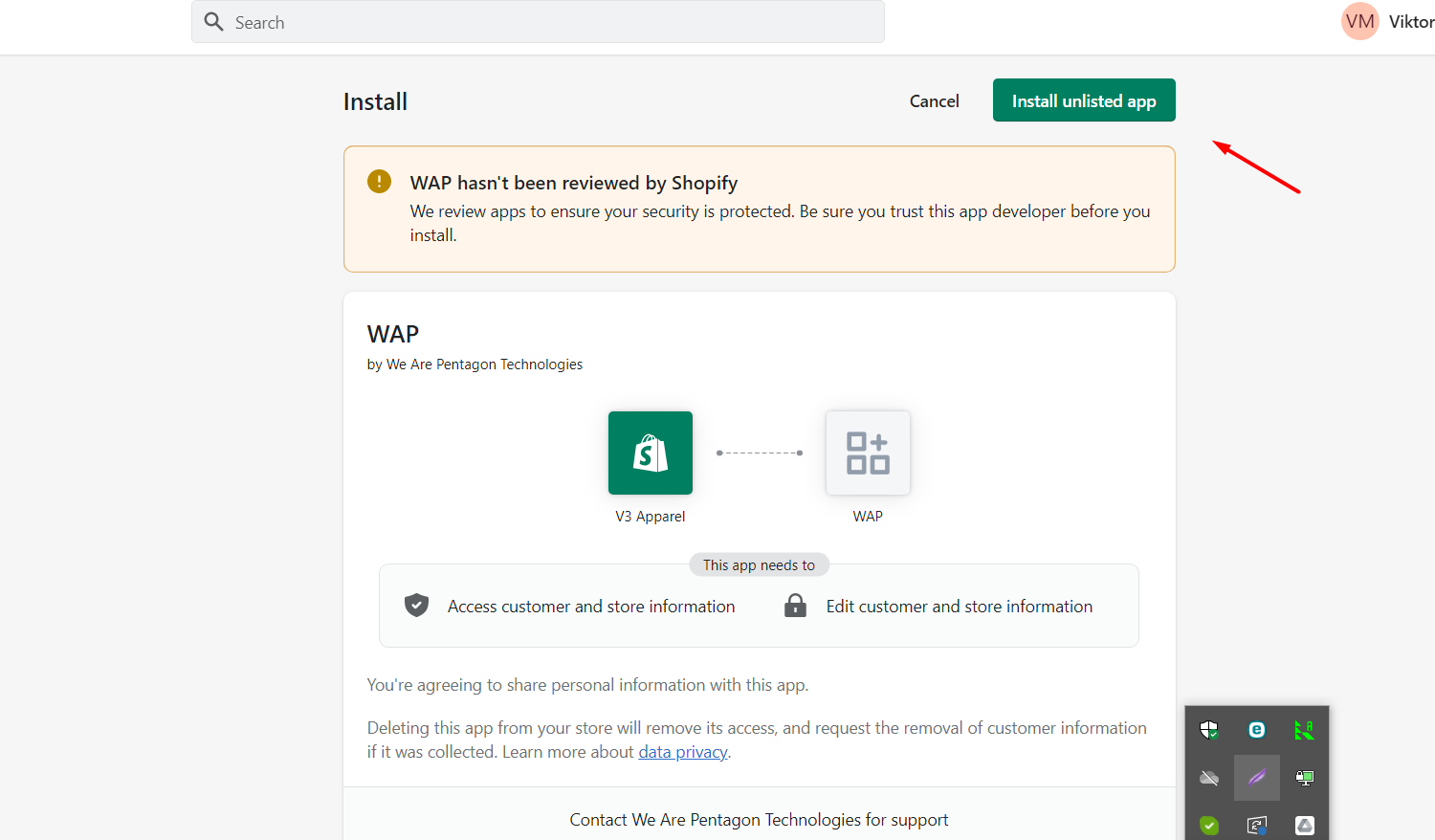Click the Viktor account name
The image size is (1435, 840).
pos(1411,22)
